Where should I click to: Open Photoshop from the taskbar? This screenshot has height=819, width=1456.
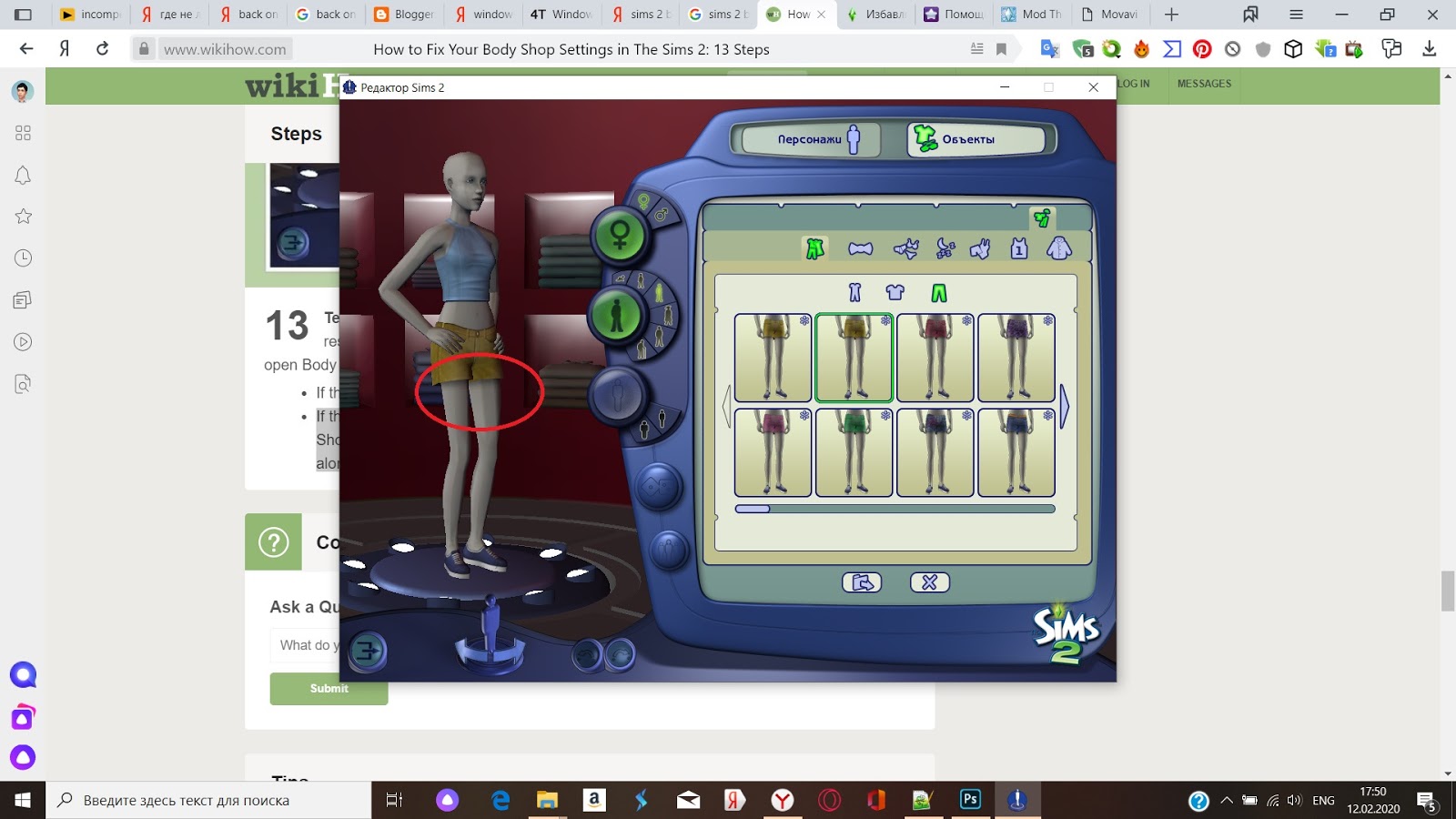coord(970,800)
